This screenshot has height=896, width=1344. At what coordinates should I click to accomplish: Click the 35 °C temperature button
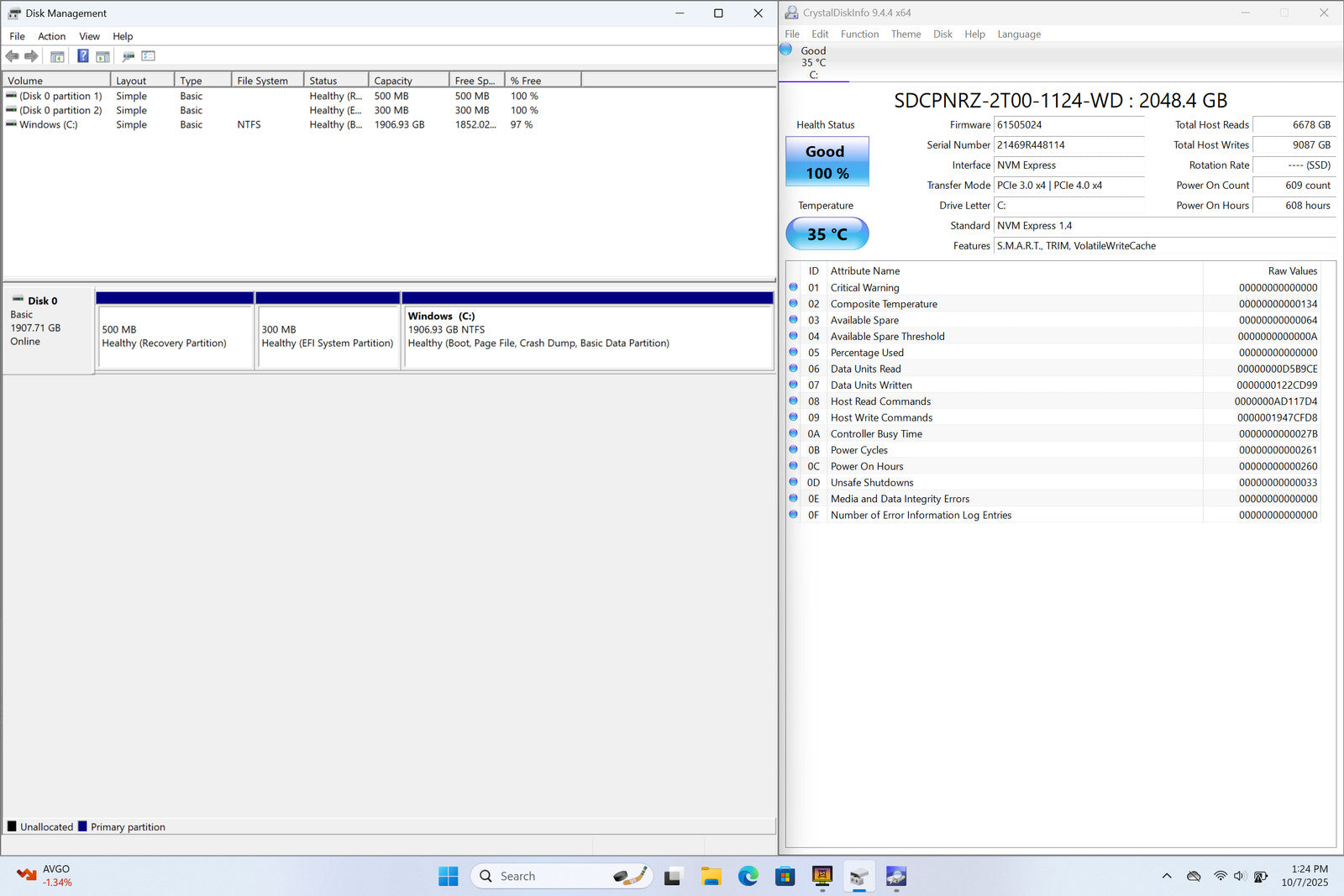827,234
